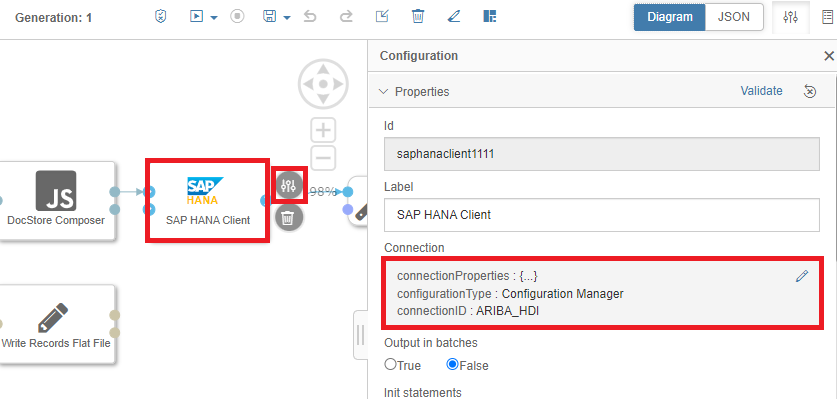This screenshot has height=399, width=837.
Task: Close the Configuration panel
Action: click(x=828, y=56)
